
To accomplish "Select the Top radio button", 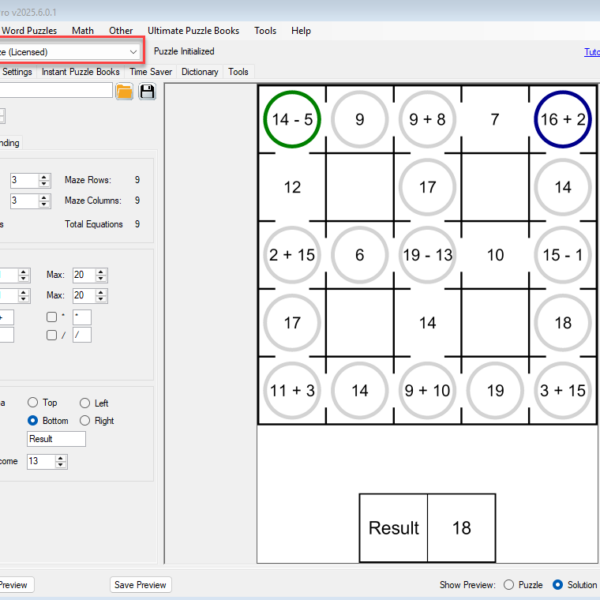I will [33, 403].
